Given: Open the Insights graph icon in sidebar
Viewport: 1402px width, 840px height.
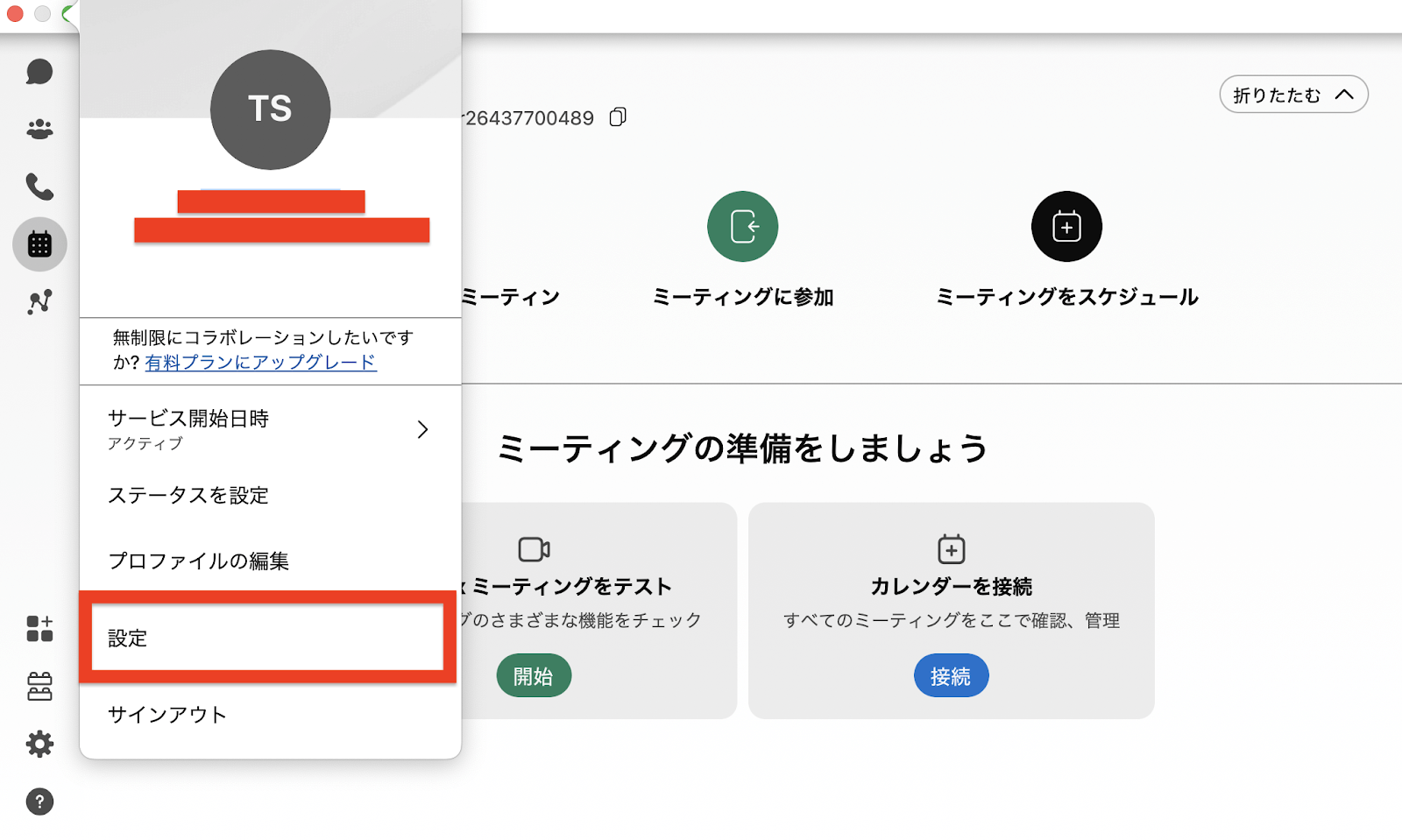Looking at the screenshot, I should 39,301.
